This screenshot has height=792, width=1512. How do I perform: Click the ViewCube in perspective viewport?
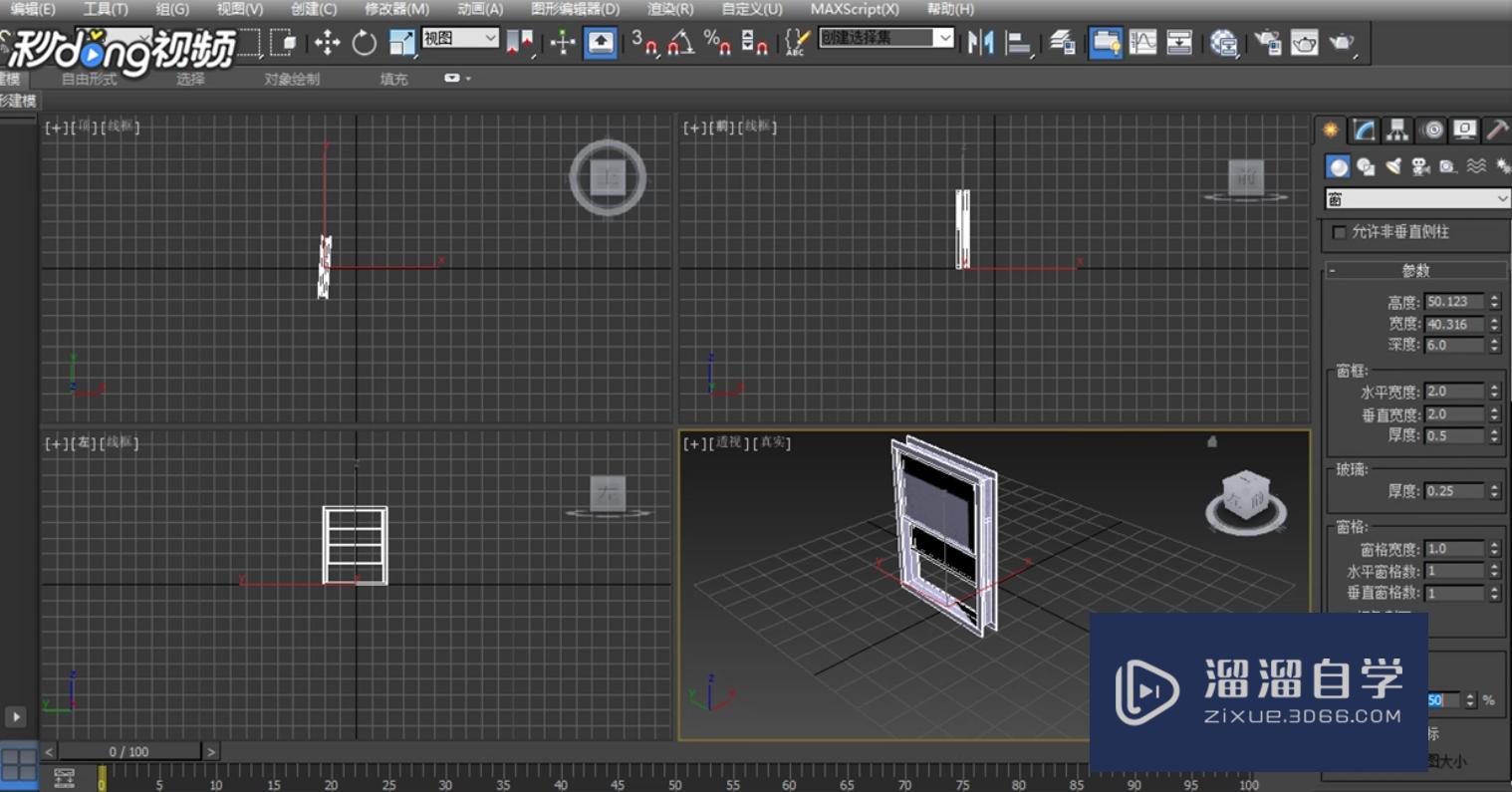coord(1246,500)
